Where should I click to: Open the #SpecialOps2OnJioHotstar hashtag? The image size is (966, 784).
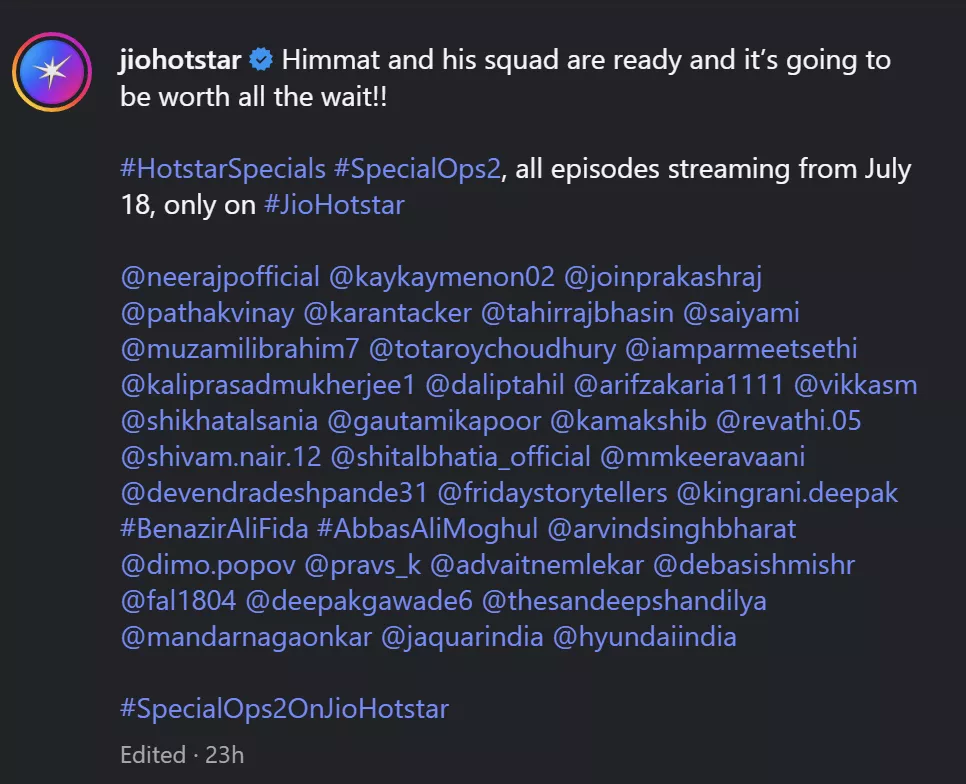tap(284, 709)
